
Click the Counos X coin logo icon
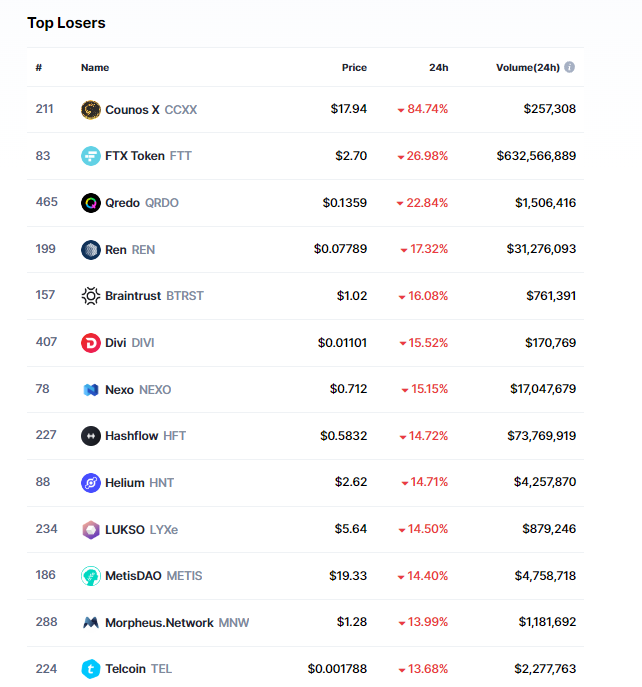(91, 109)
